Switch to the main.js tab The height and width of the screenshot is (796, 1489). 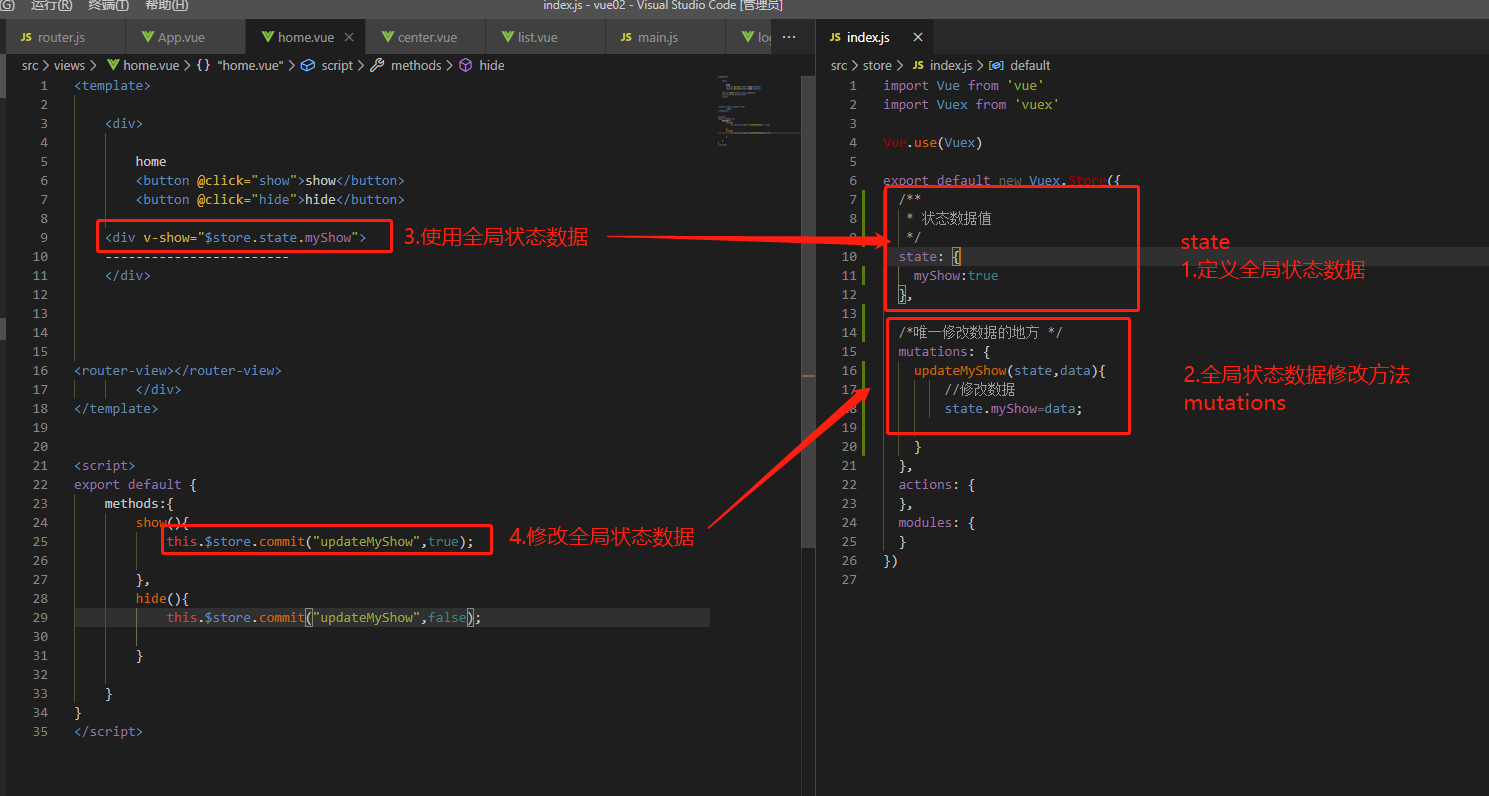[x=665, y=37]
